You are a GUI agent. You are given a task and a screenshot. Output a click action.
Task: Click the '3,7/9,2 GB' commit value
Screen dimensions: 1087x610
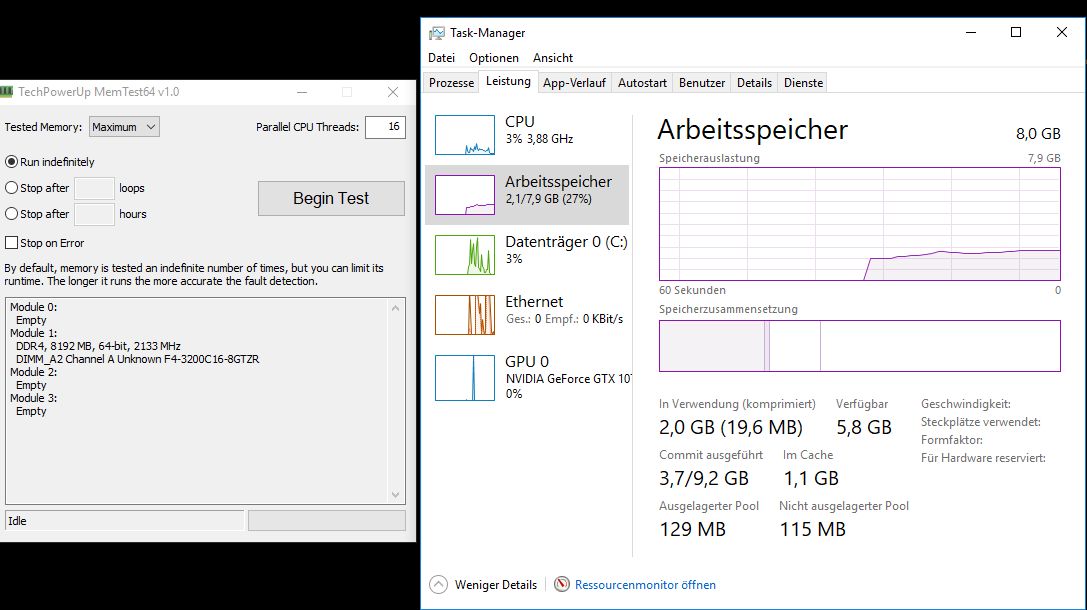pos(704,478)
